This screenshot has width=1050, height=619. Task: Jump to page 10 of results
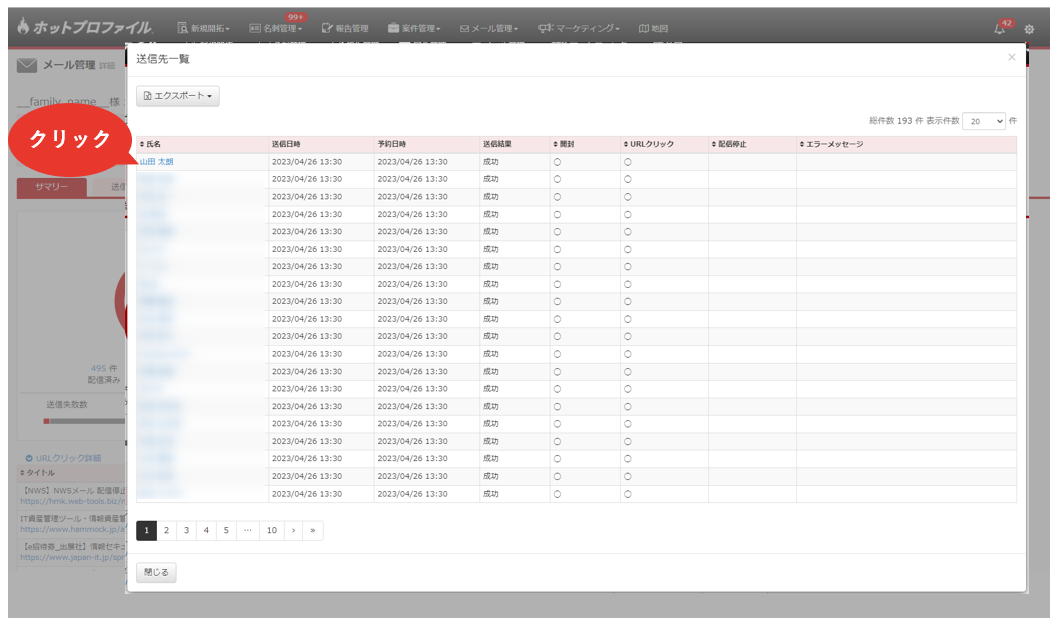point(272,530)
